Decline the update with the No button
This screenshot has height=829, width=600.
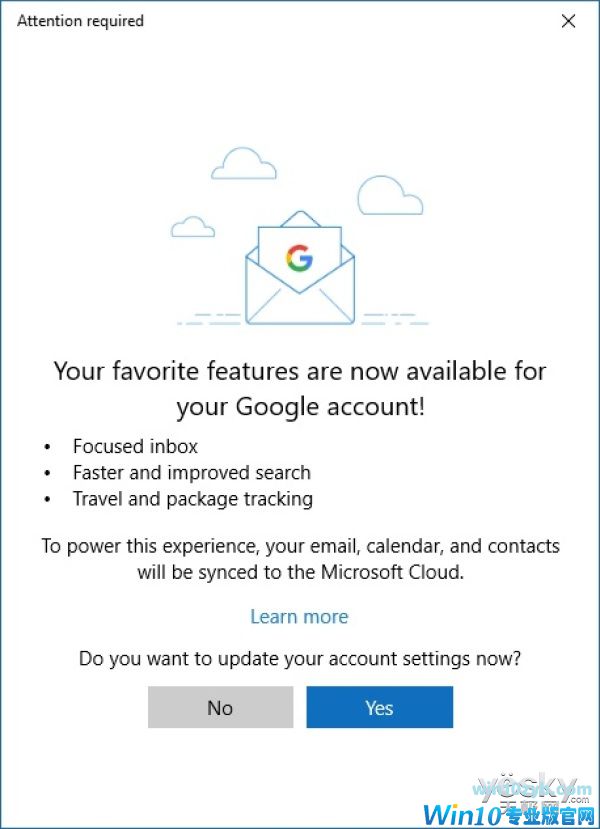[220, 707]
